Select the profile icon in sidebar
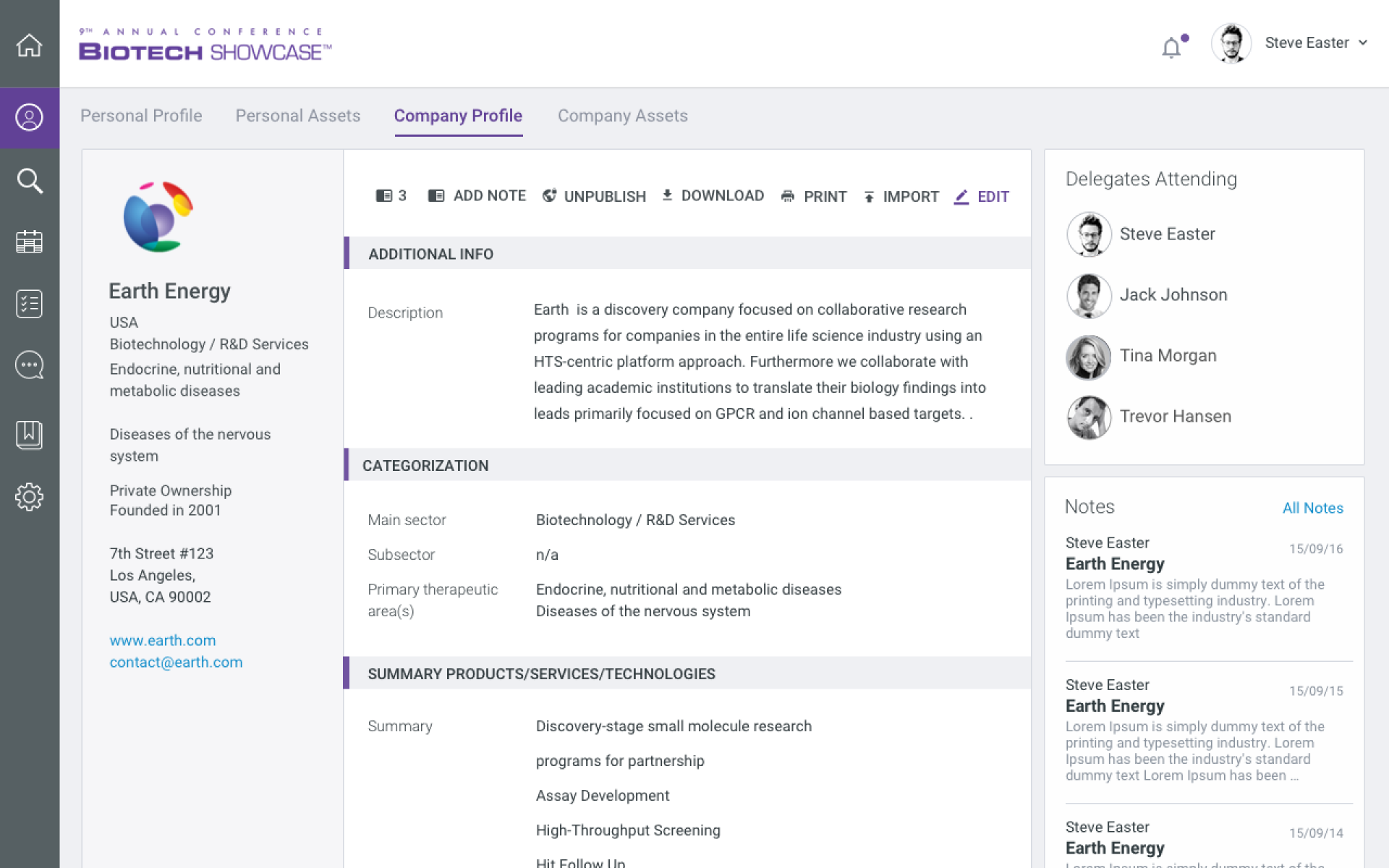This screenshot has width=1389, height=868. 30,117
